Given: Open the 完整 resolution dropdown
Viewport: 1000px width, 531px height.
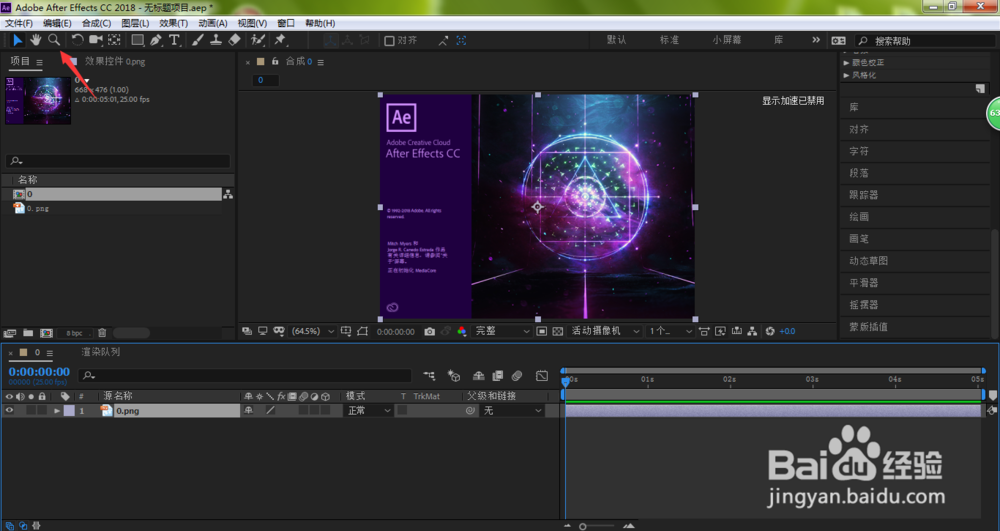Looking at the screenshot, I should click(x=502, y=331).
